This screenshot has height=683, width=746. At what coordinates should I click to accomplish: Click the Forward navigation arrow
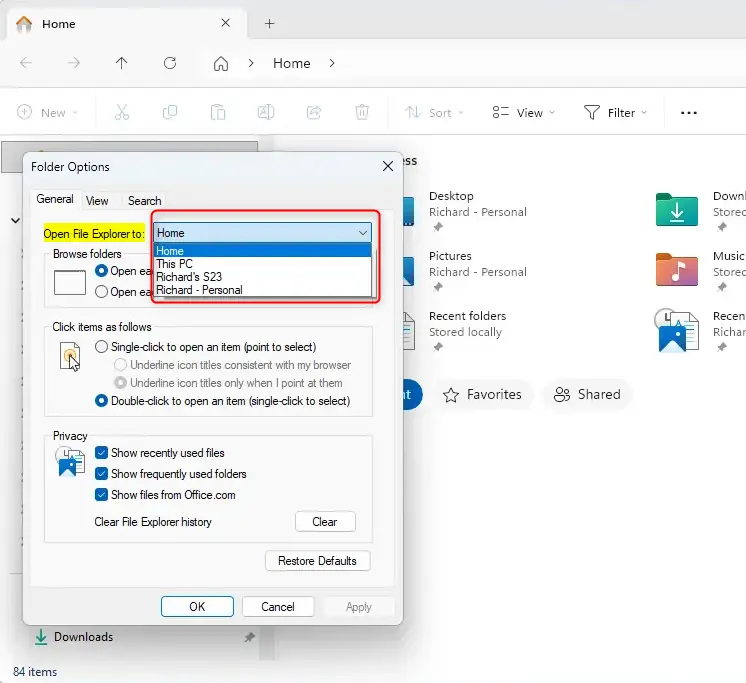point(74,63)
